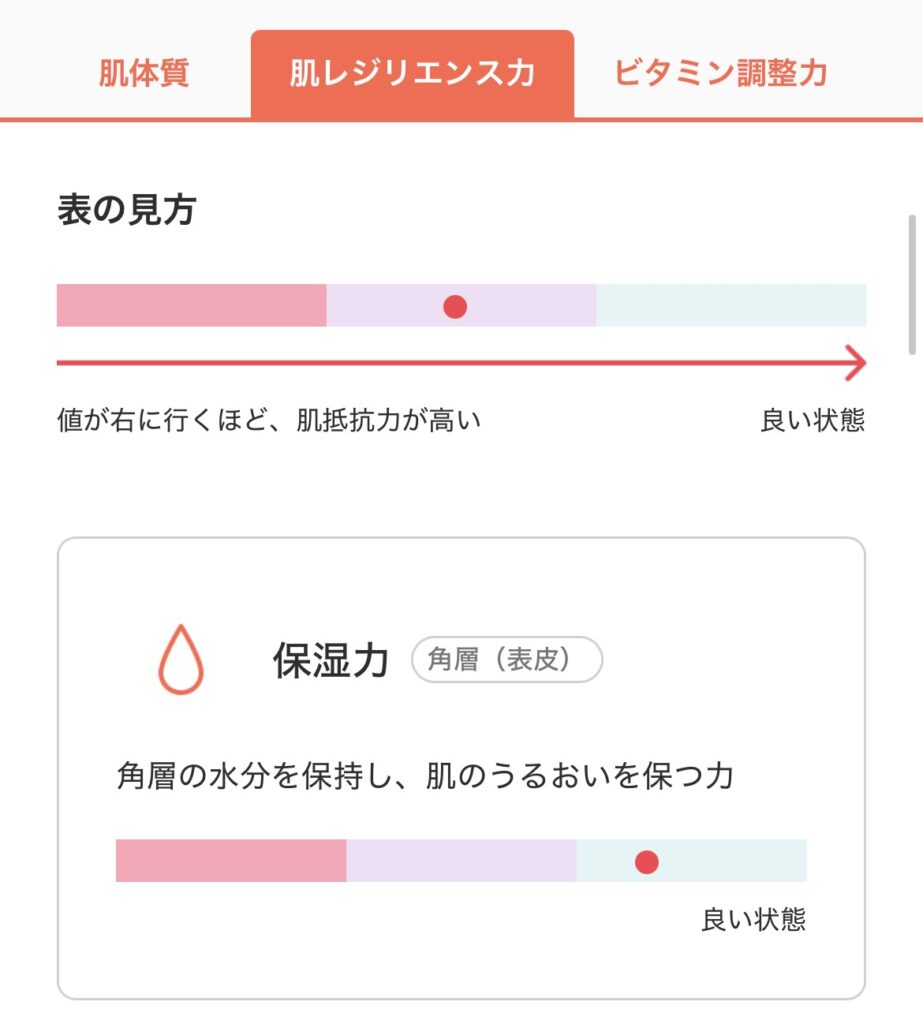Open the ビタミン調整力 tab
923x1024 pixels.
coord(720,74)
